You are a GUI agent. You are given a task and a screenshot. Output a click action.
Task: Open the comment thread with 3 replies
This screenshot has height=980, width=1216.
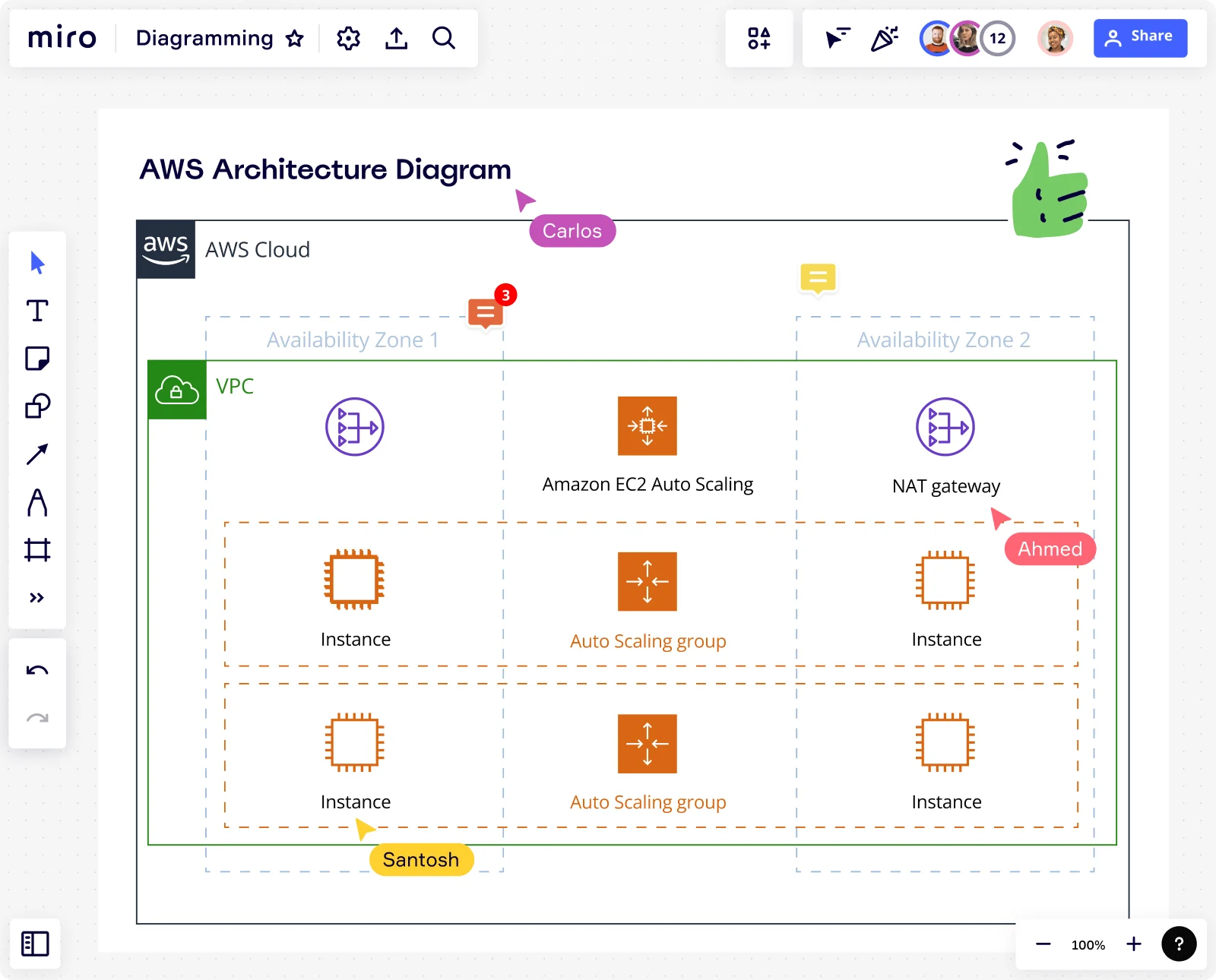(486, 313)
